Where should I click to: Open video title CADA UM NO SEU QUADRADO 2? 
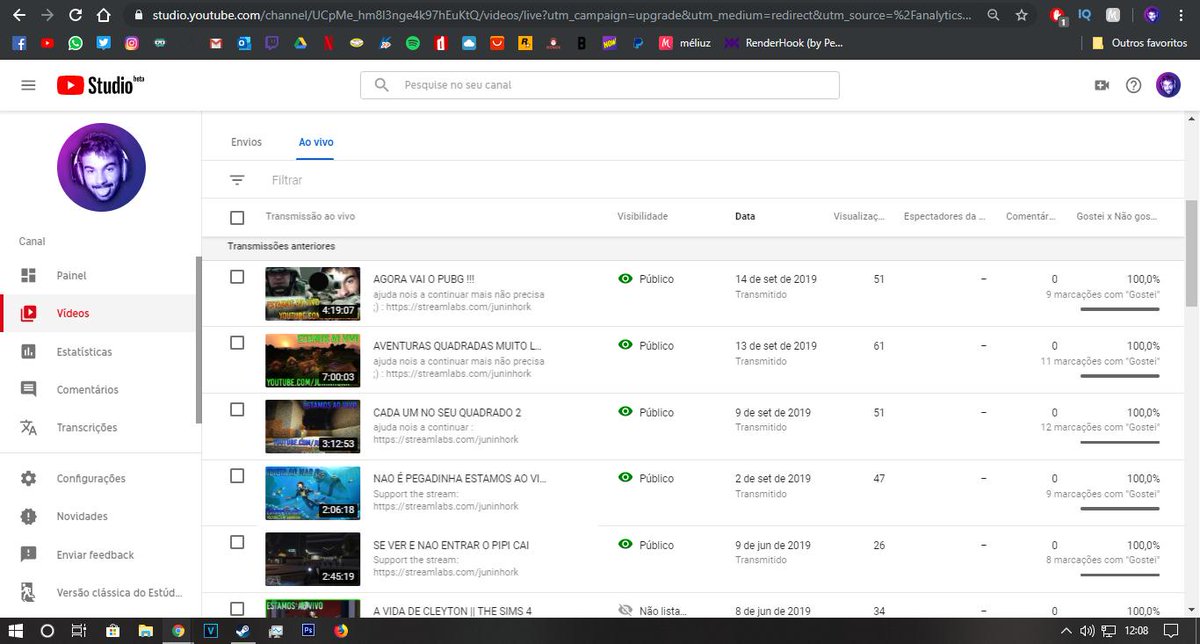446,412
